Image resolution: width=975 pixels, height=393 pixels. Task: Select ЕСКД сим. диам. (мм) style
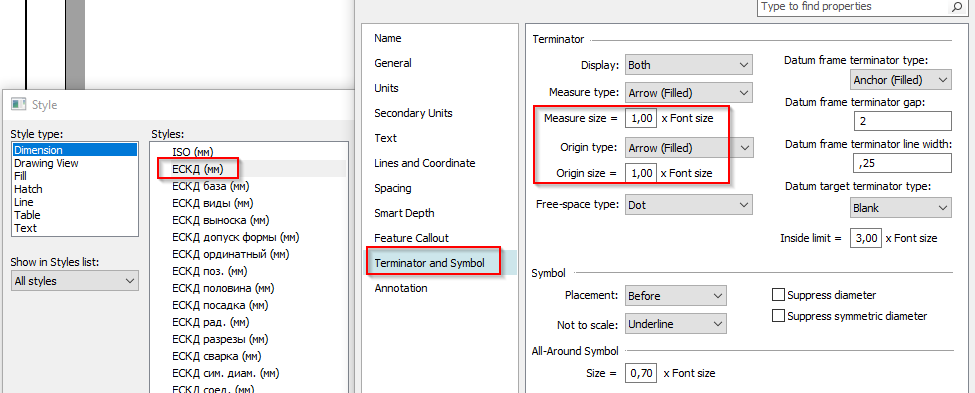pos(226,373)
